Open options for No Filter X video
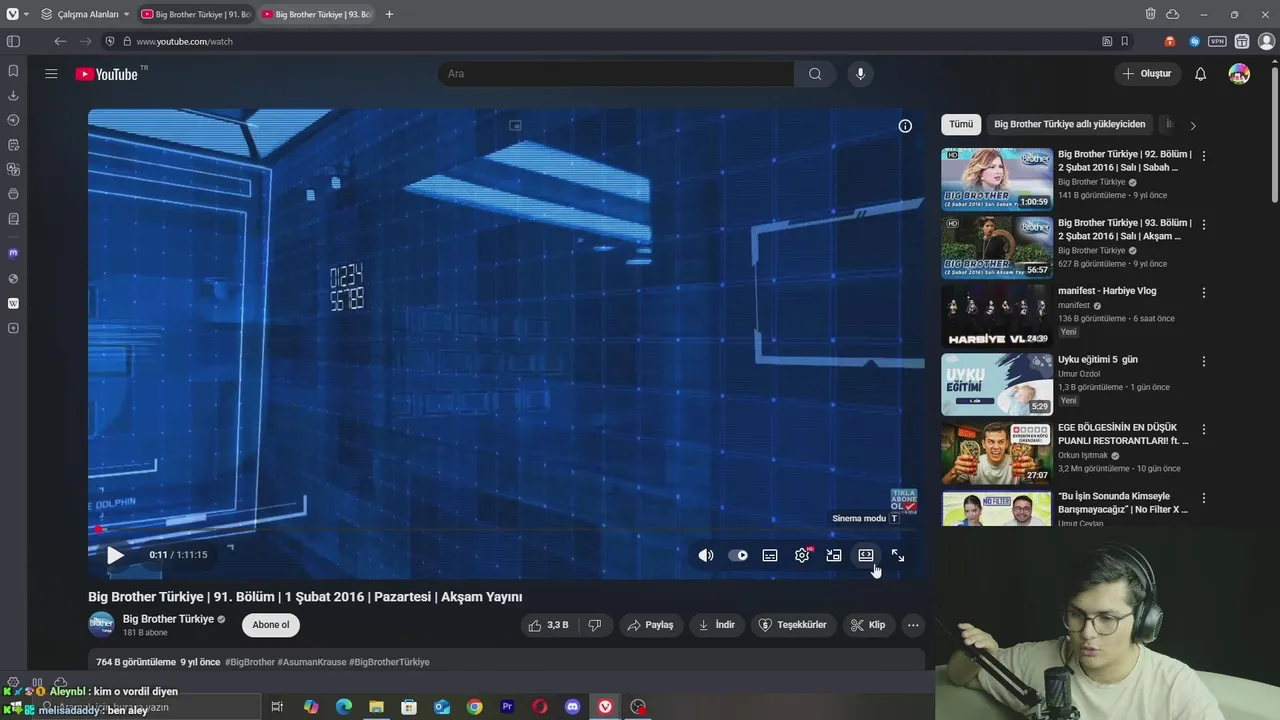The width and height of the screenshot is (1280, 720). pyautogui.click(x=1204, y=498)
